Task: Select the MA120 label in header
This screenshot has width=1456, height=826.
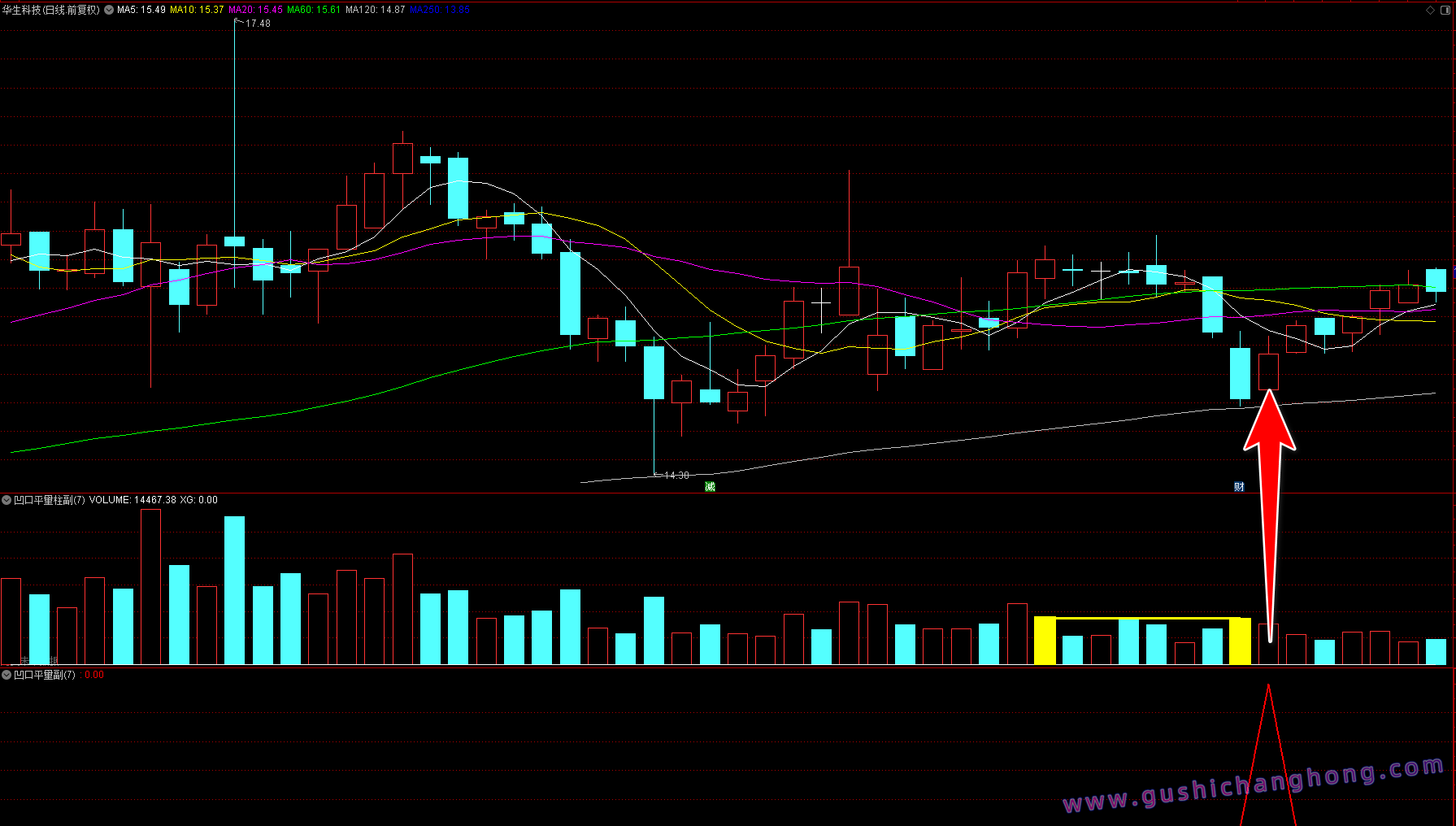Action: point(375,10)
